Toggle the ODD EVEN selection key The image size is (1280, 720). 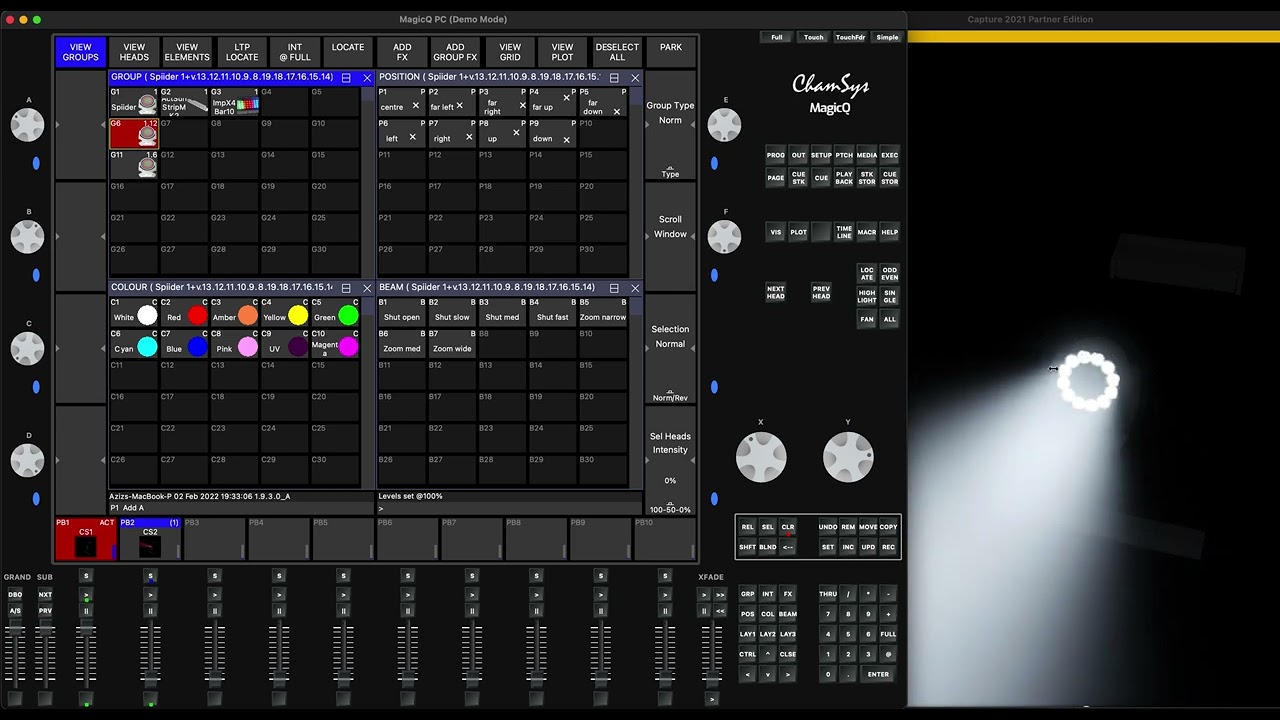tap(889, 274)
